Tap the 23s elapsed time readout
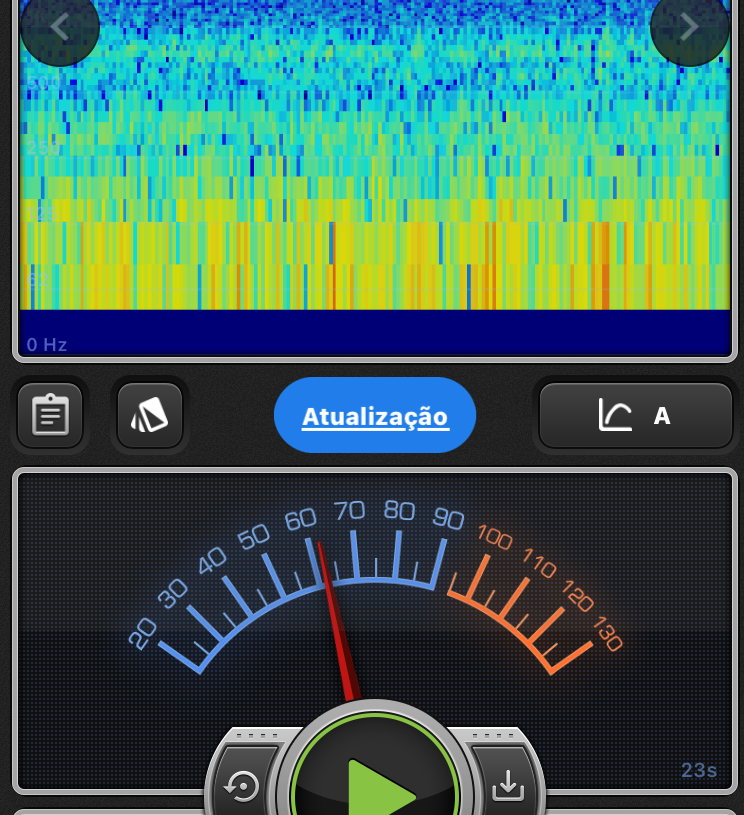Screen dimensions: 744x815 tap(699, 770)
